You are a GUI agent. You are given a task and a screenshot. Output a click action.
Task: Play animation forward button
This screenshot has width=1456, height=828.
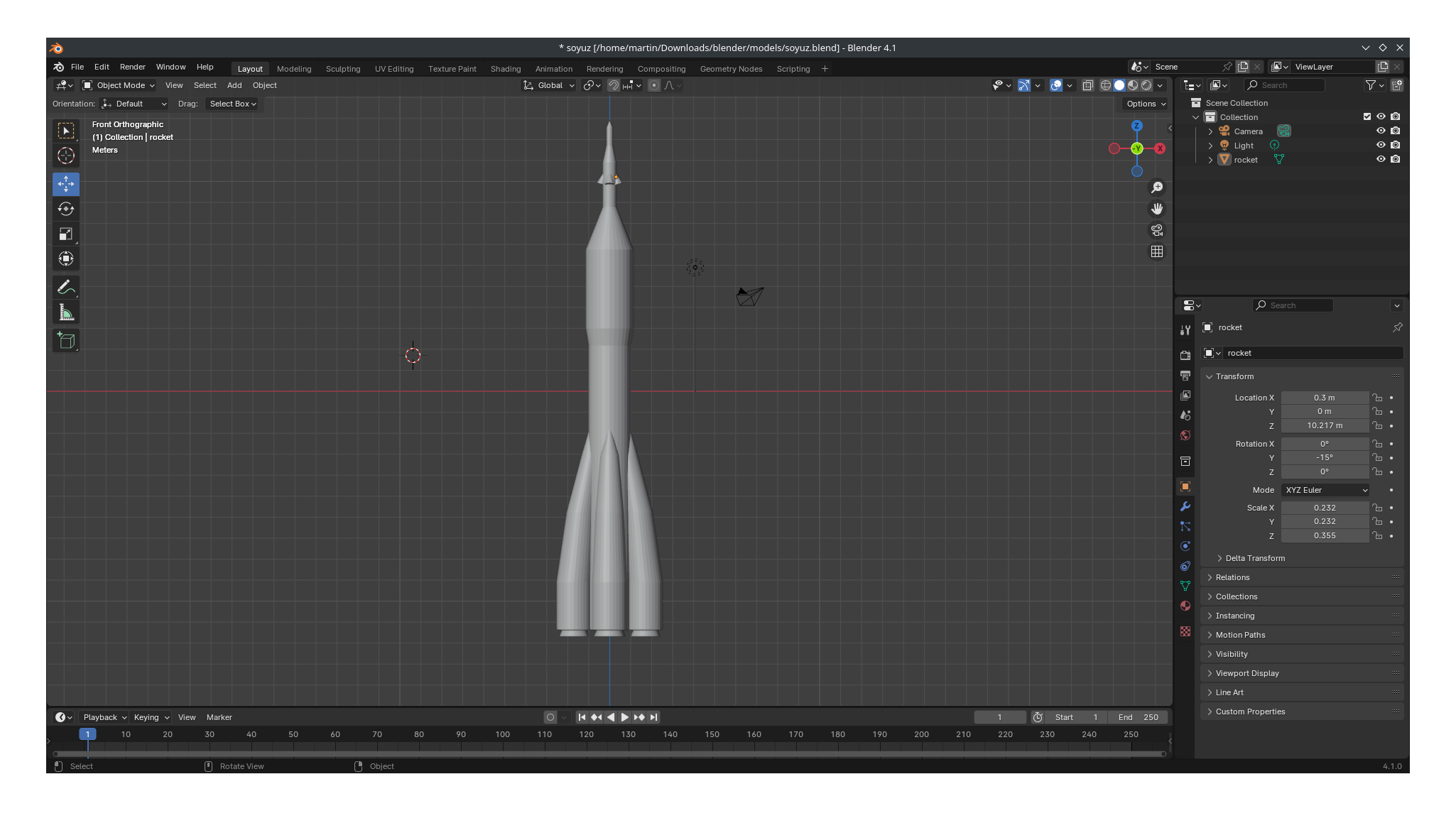625,717
